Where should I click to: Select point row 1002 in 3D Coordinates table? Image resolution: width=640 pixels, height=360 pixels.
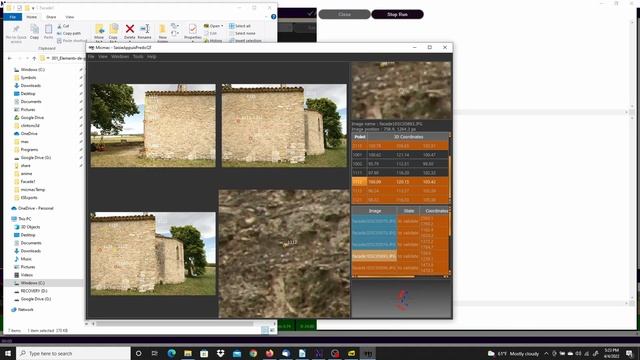(x=400, y=164)
